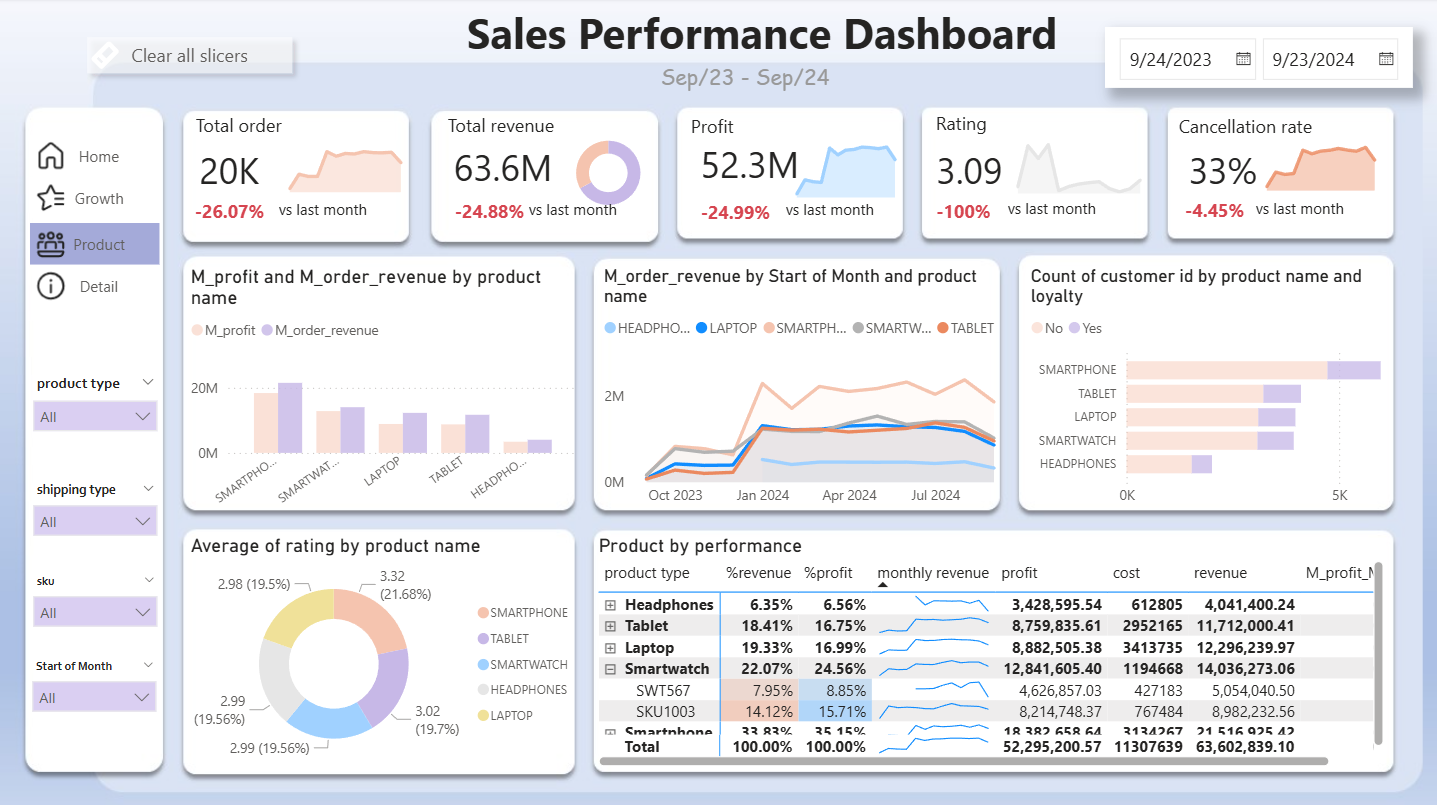This screenshot has height=805, width=1437.
Task: Expand the Headphones row in table
Action: click(x=611, y=605)
